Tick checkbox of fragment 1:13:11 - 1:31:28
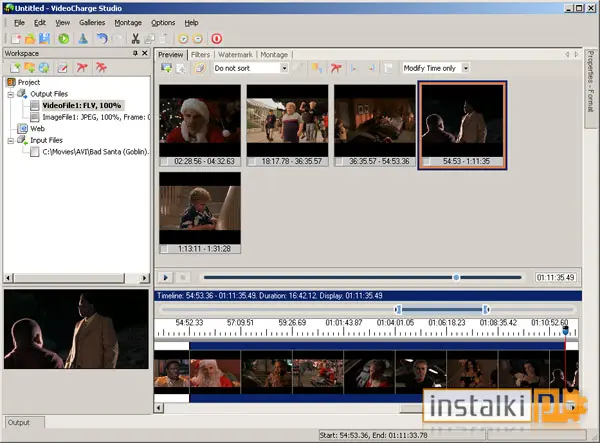 165,249
